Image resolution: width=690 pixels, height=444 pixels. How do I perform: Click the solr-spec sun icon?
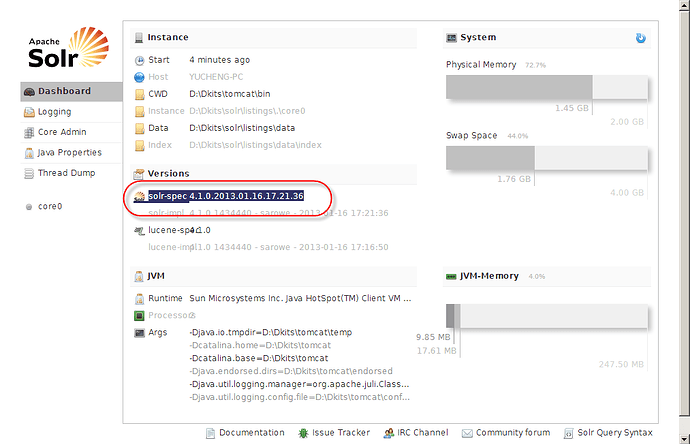(x=139, y=197)
